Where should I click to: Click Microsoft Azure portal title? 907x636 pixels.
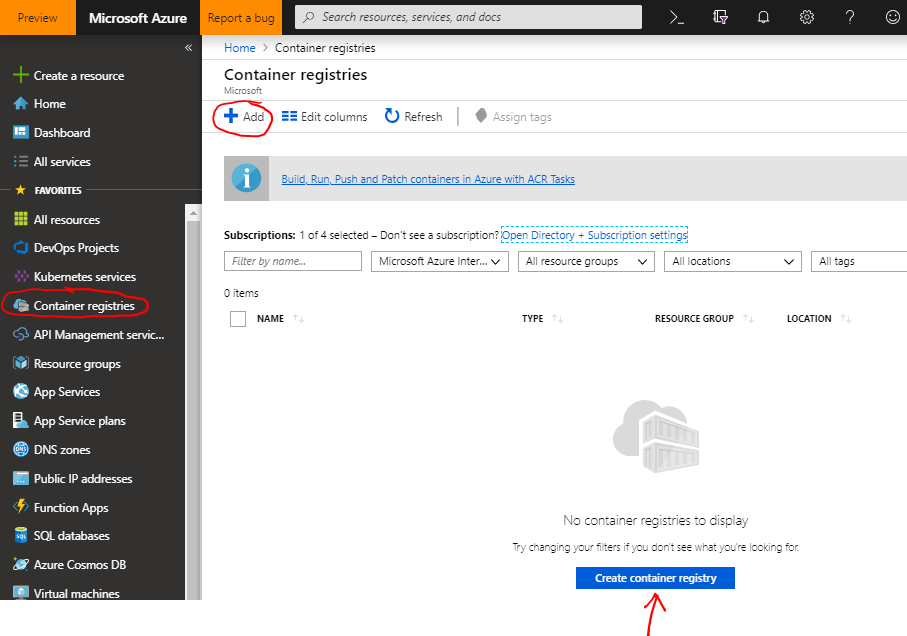pos(138,18)
